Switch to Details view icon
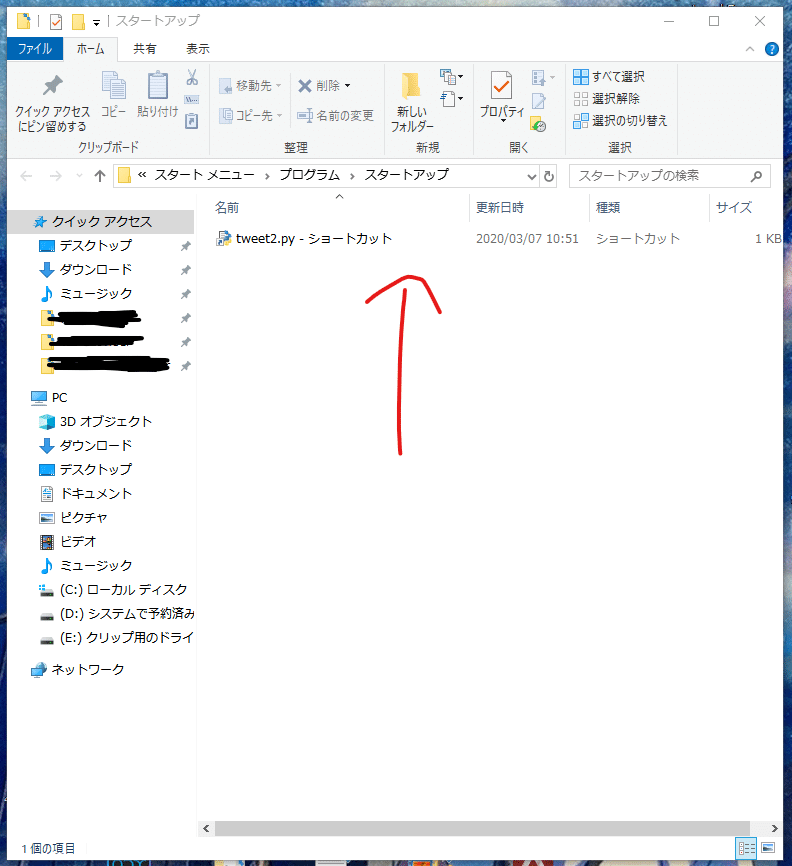 point(746,848)
